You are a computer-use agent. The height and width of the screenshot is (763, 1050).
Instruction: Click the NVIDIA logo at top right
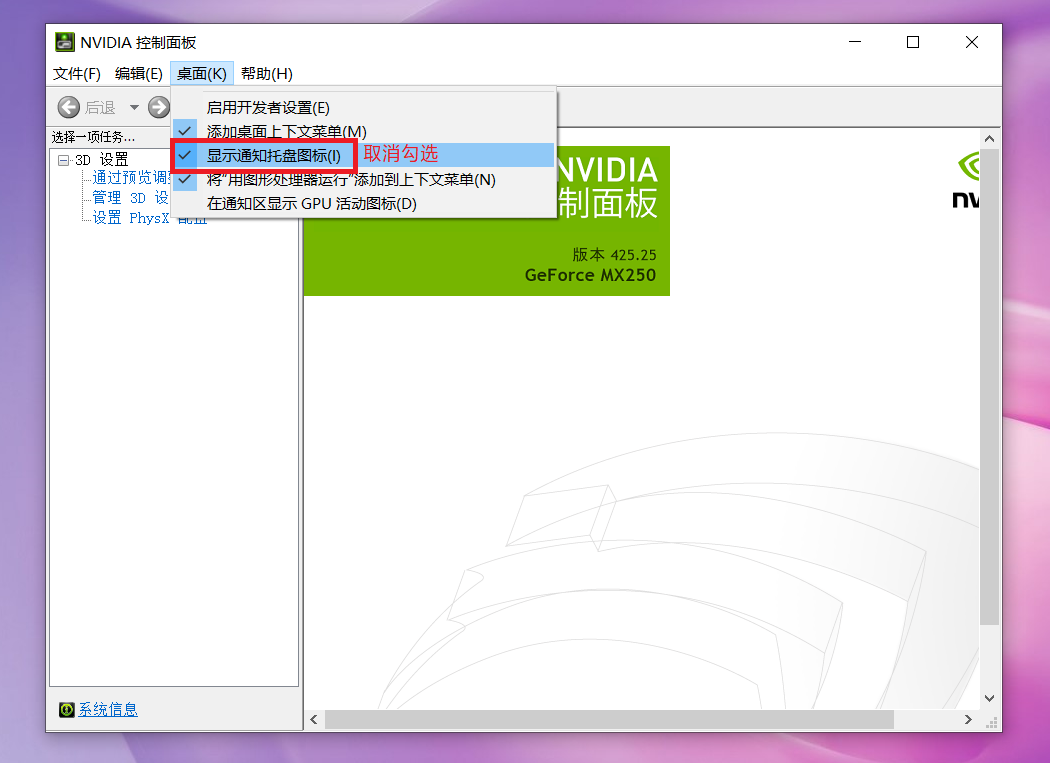click(x=966, y=180)
